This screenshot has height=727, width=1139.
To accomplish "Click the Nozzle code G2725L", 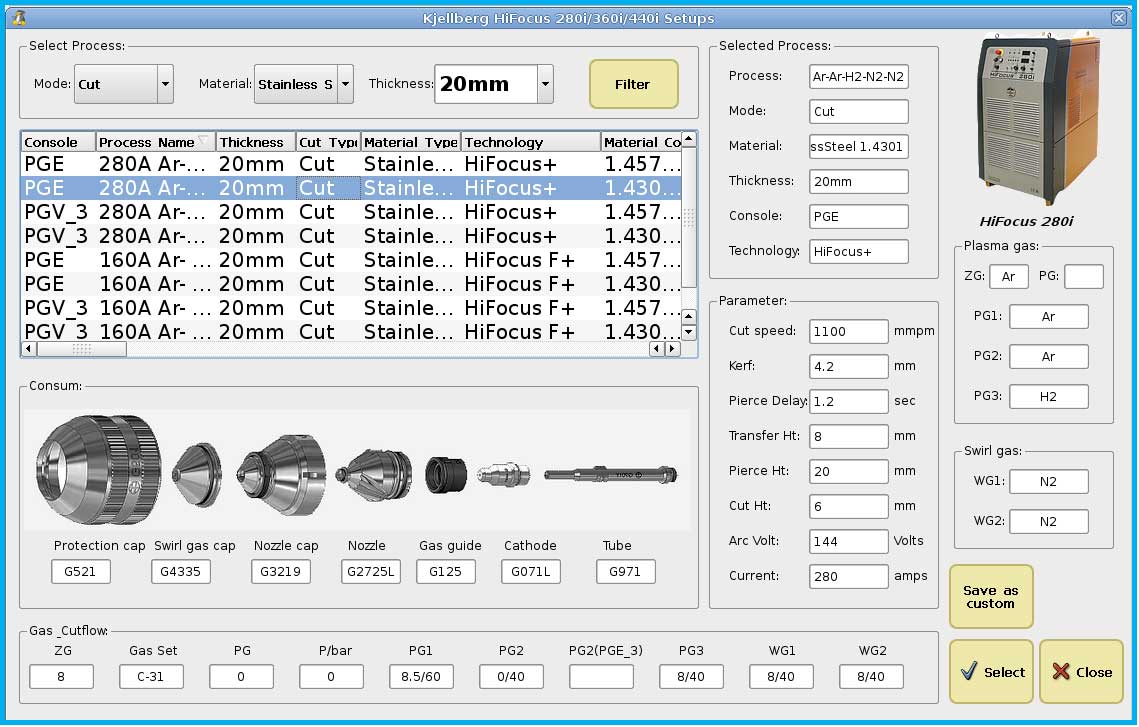I will click(x=370, y=572).
